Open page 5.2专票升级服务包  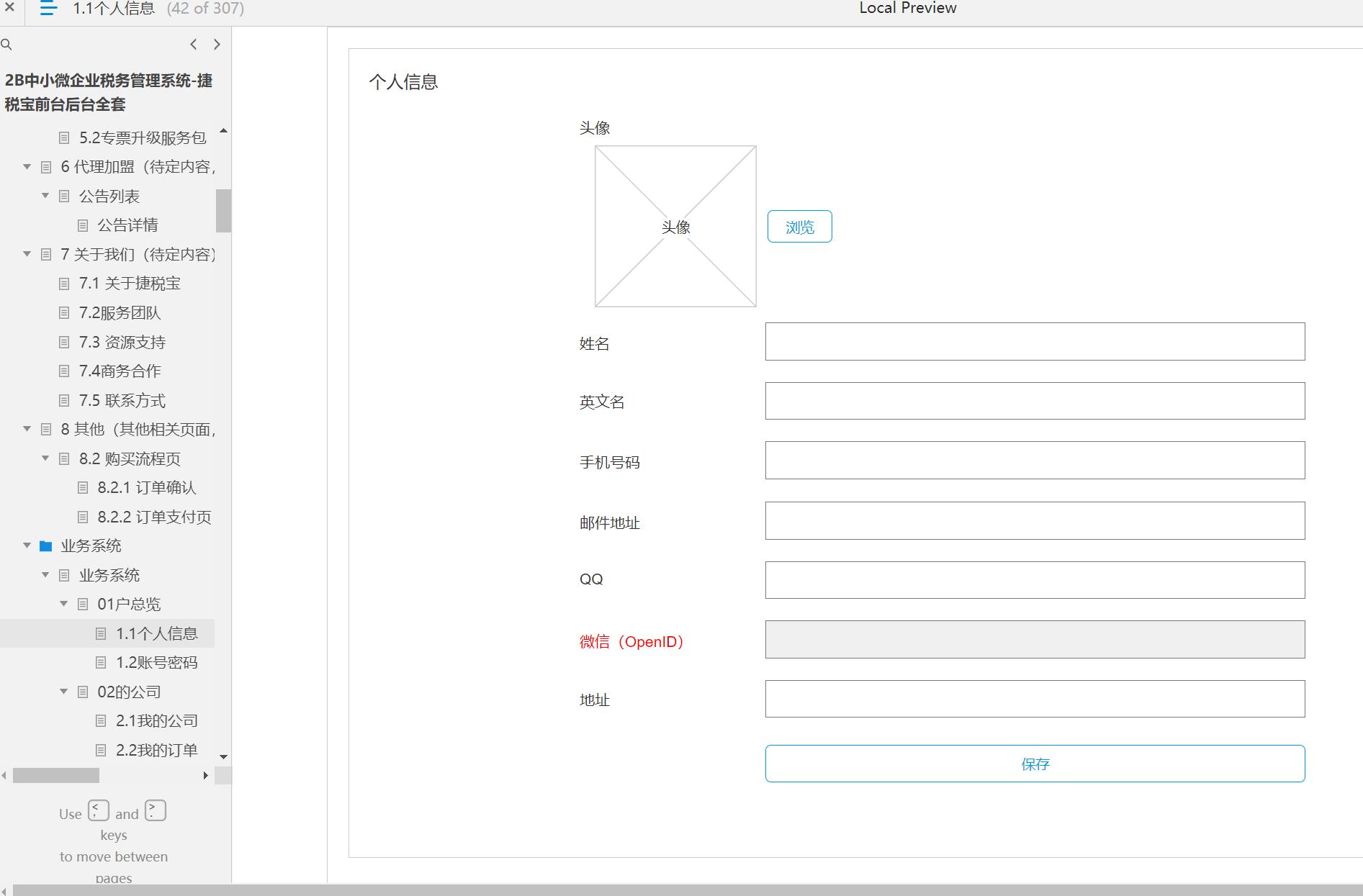point(143,137)
